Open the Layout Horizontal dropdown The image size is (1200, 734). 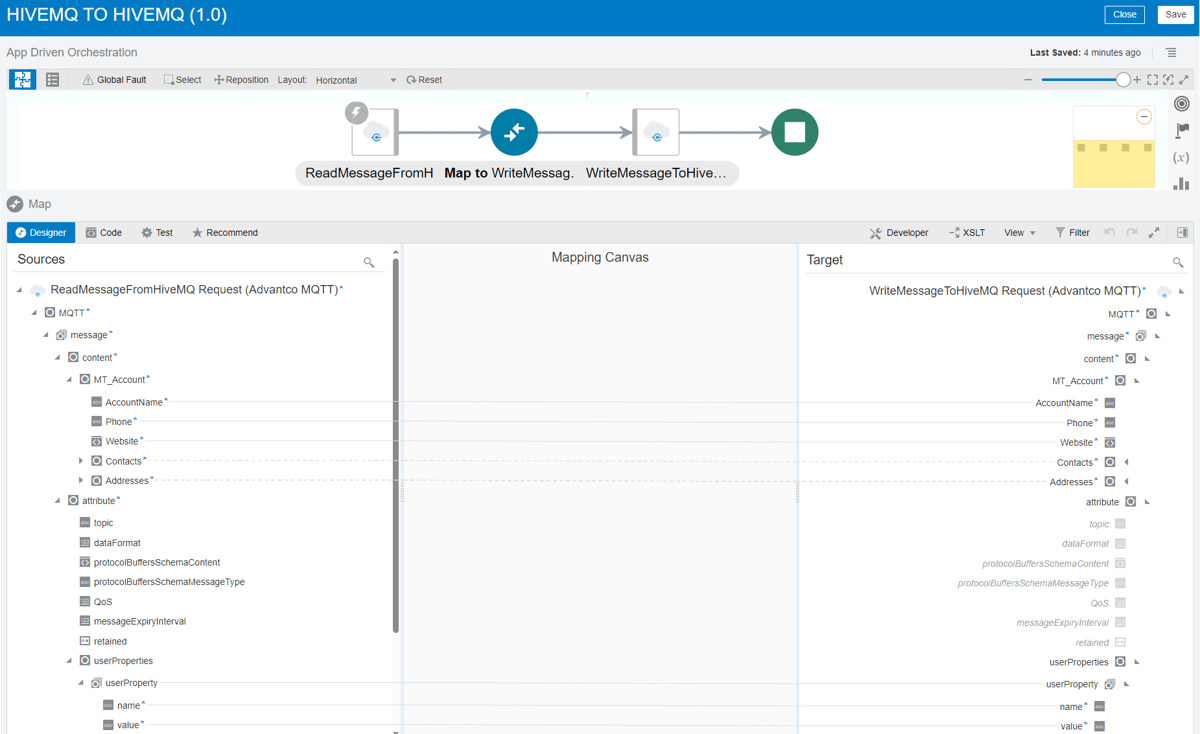point(357,80)
